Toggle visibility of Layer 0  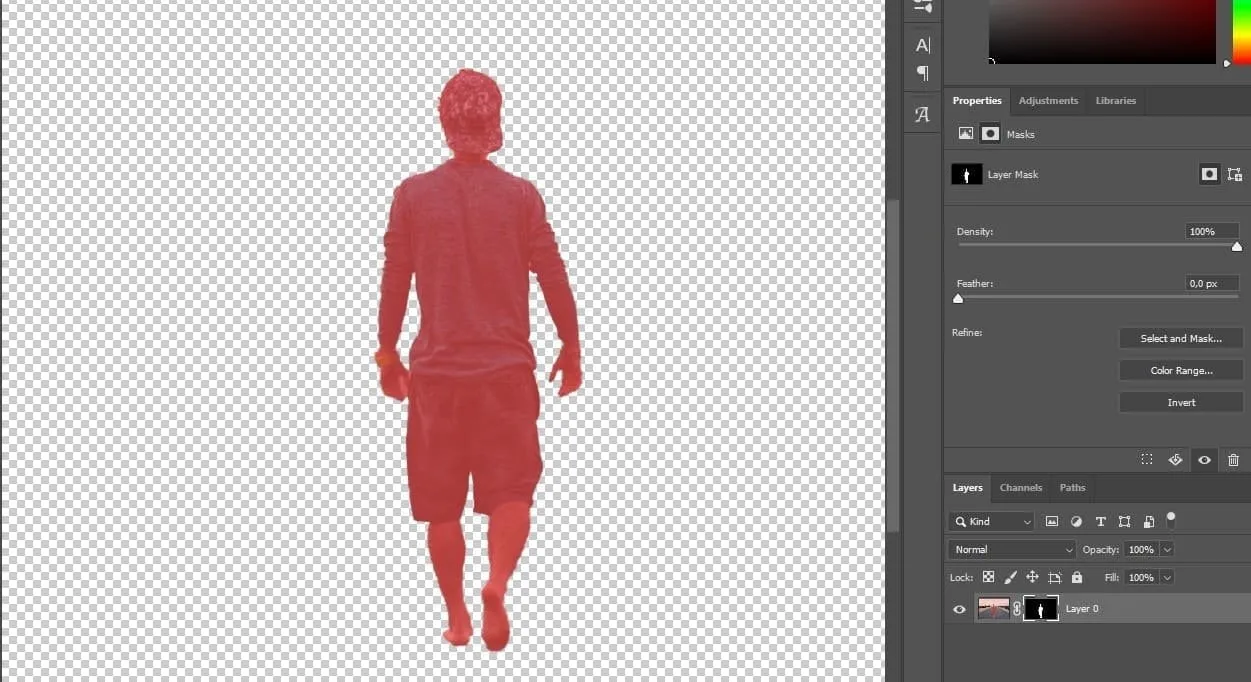pyautogui.click(x=959, y=609)
